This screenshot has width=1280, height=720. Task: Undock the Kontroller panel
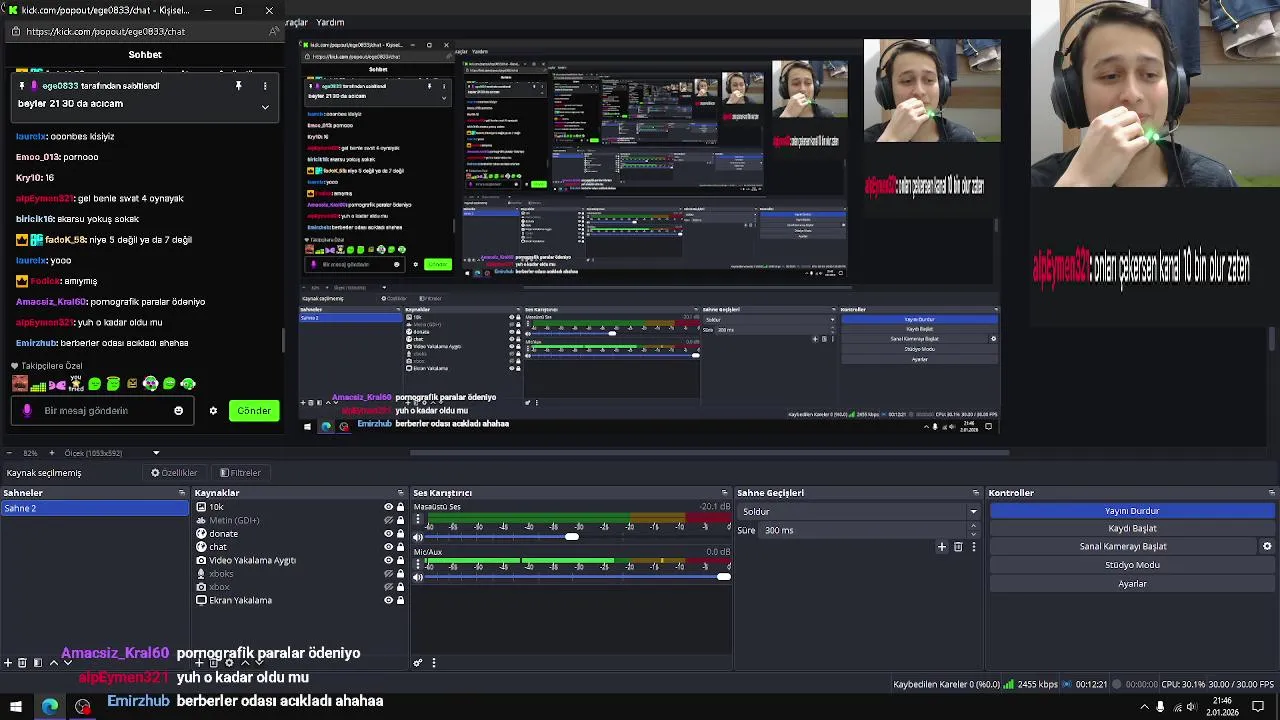coord(1271,493)
